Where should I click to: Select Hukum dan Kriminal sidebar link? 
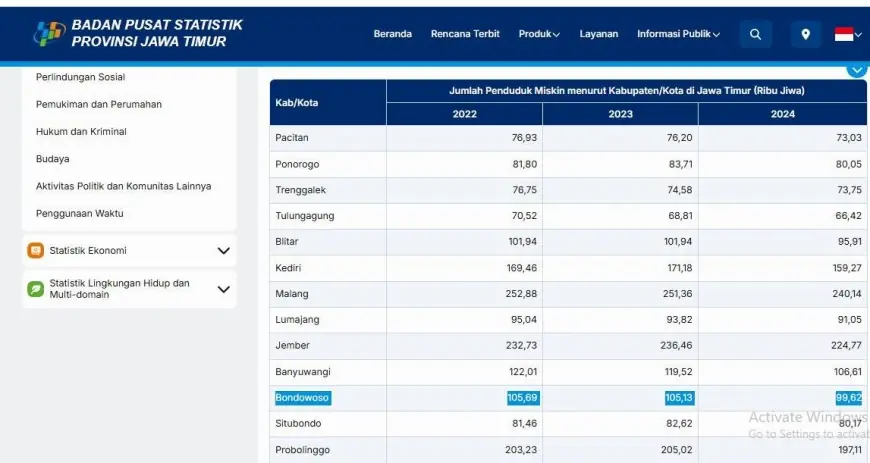(x=81, y=132)
